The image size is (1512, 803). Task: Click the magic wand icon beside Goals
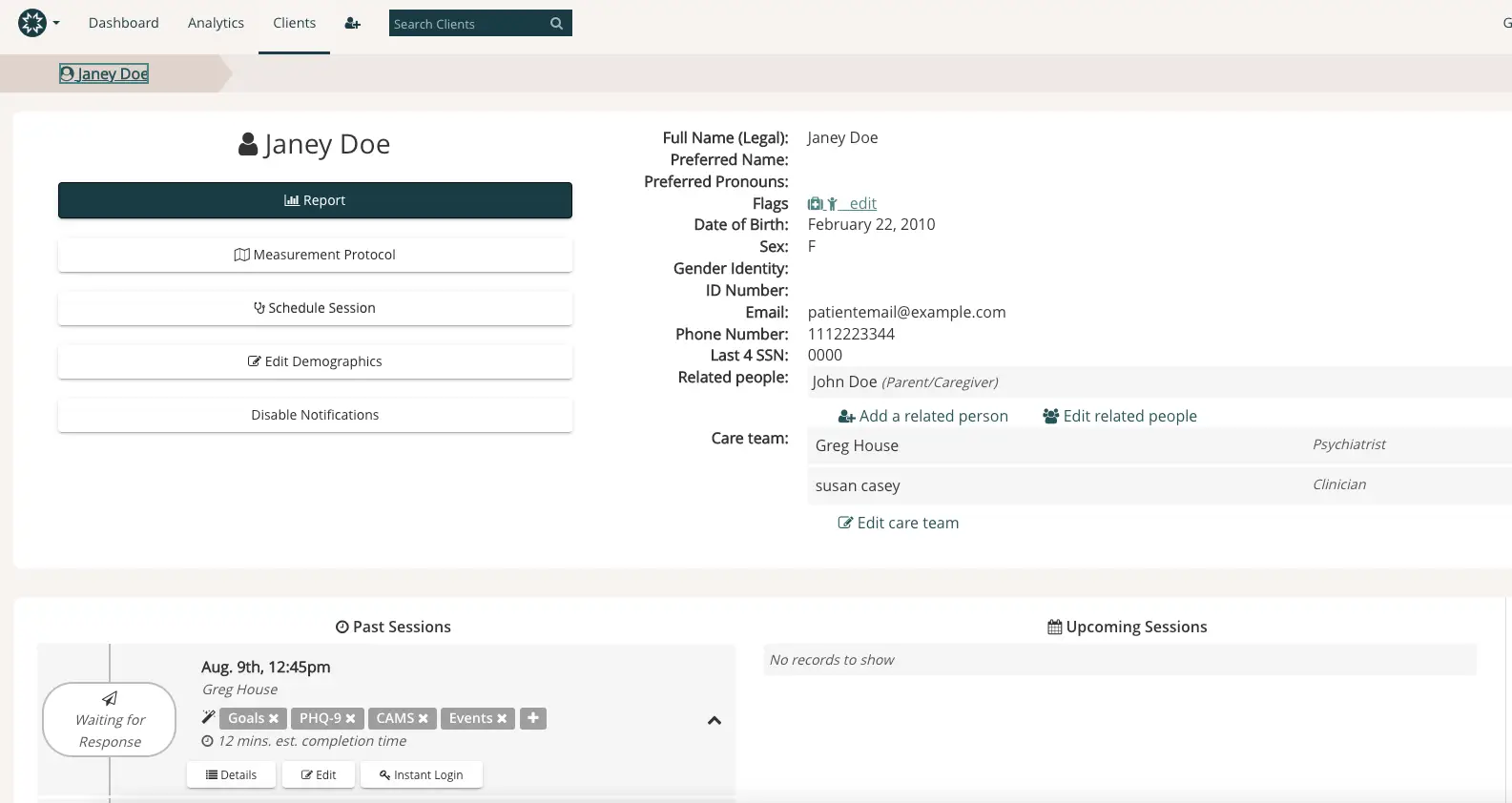point(208,717)
